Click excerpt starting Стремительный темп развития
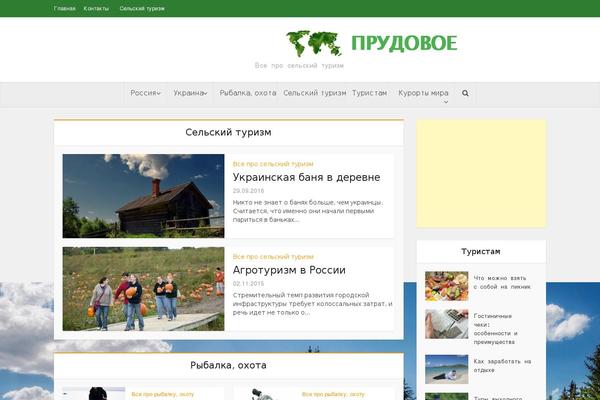This screenshot has height=400, width=600. pos(312,304)
